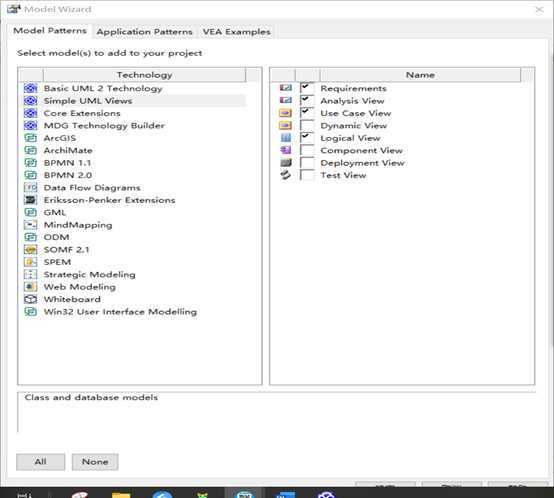
Task: Click the ArcGIS technology icon
Action: tap(30, 138)
